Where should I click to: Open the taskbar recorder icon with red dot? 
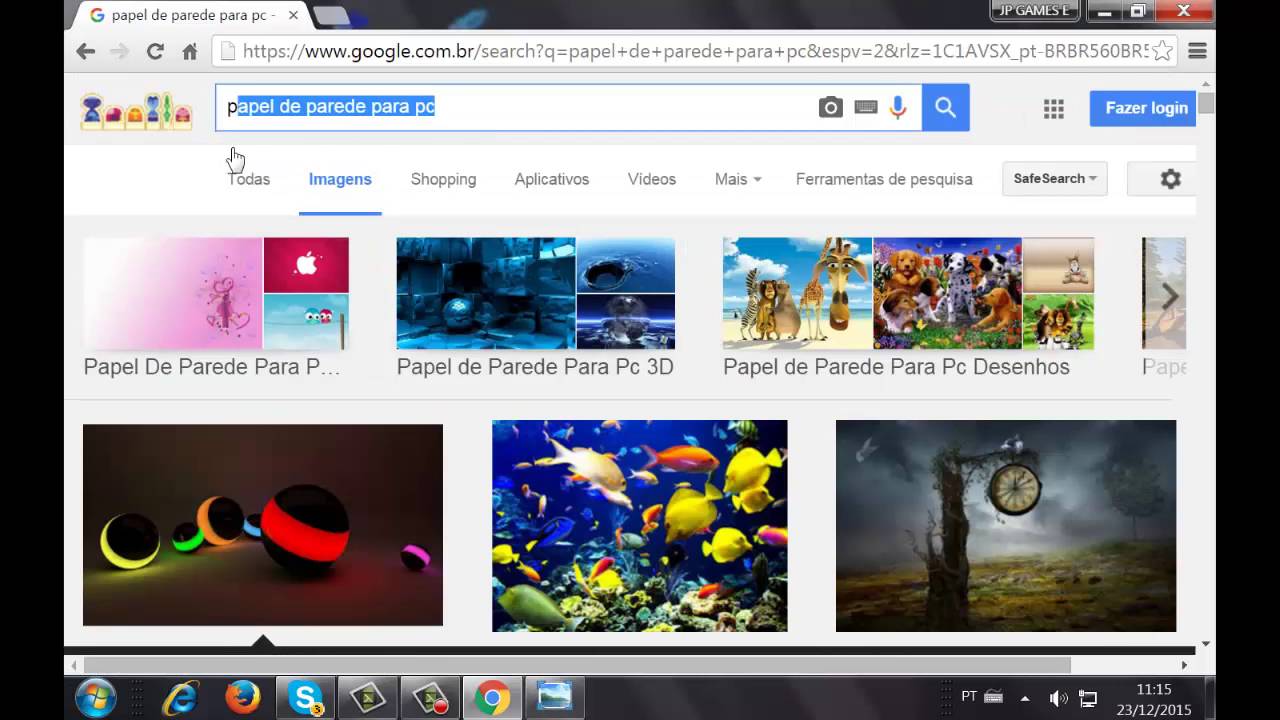(x=430, y=698)
